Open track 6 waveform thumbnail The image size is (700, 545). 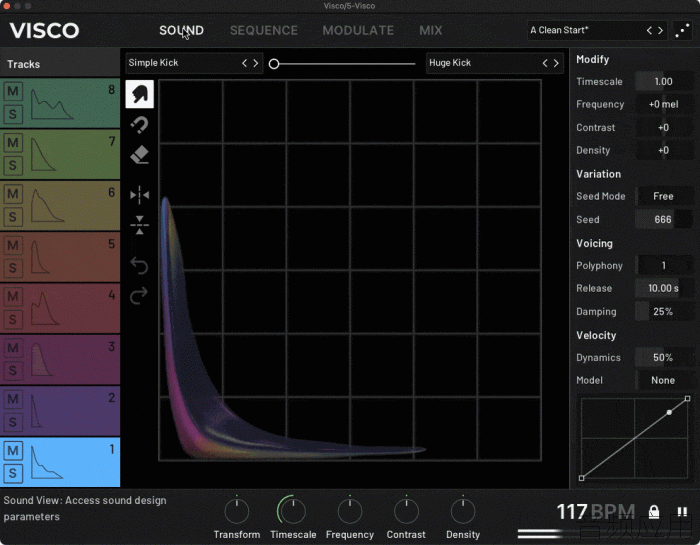coord(47,206)
